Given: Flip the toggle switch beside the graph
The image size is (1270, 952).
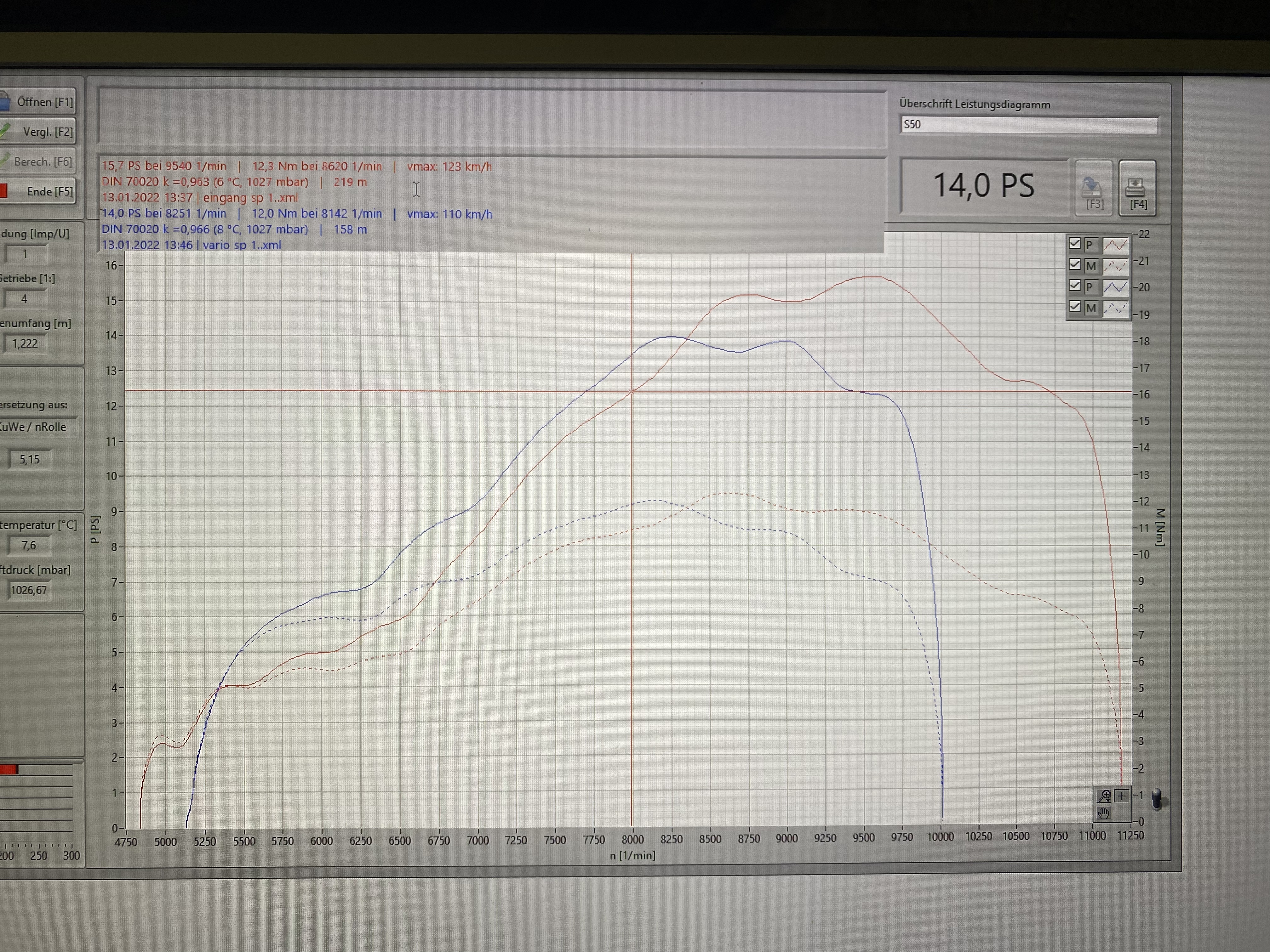Looking at the screenshot, I should click(1157, 798).
